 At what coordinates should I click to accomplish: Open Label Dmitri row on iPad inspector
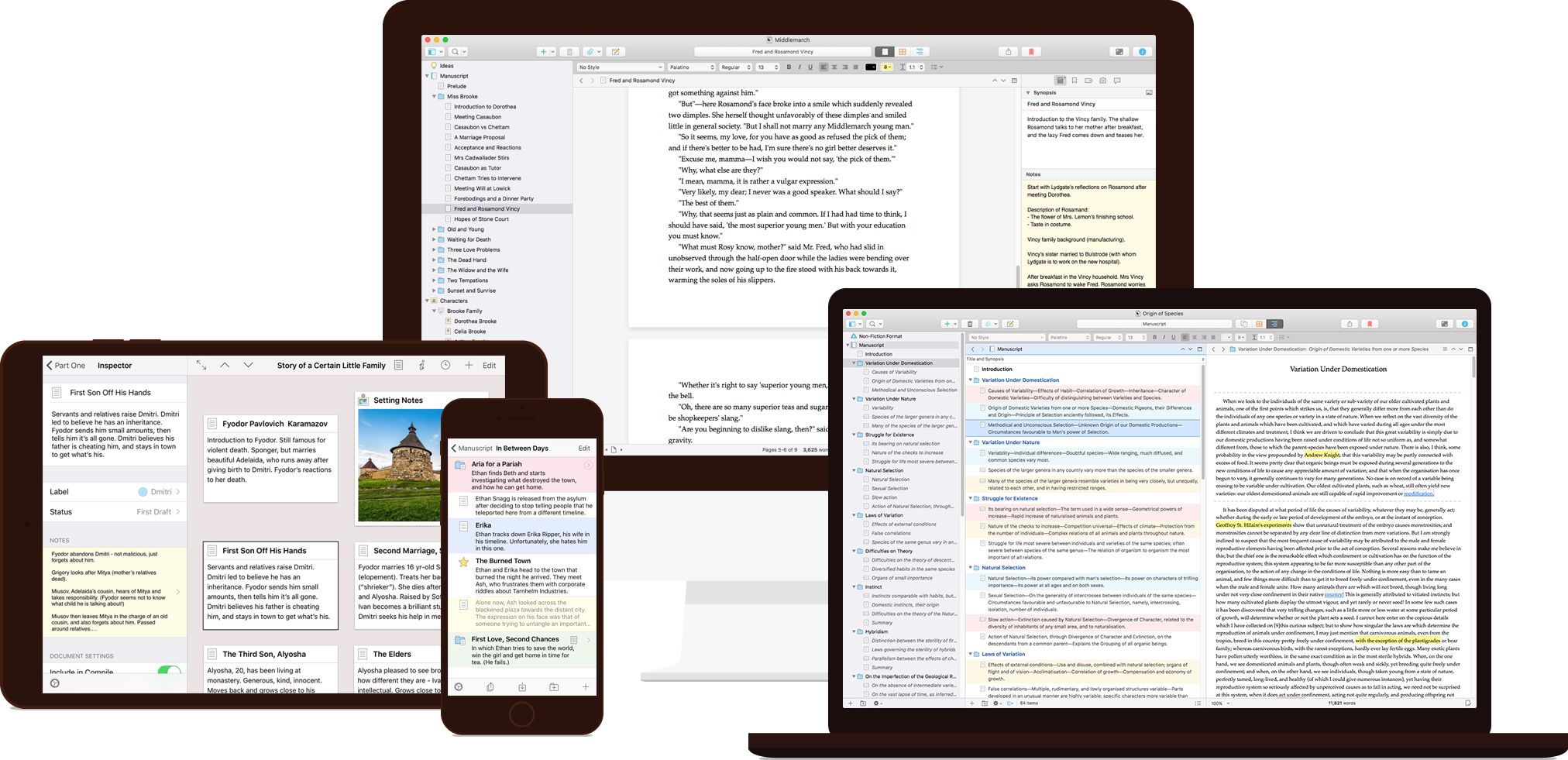point(115,492)
